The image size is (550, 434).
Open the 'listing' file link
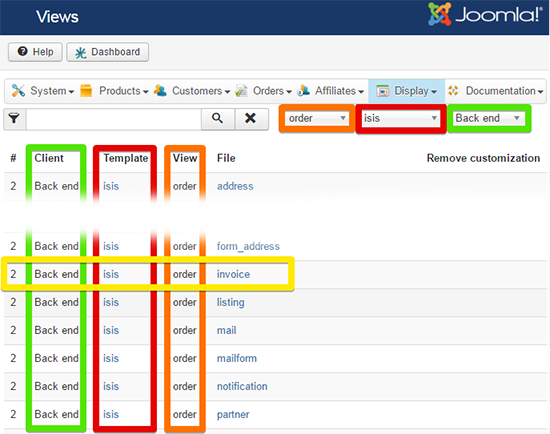coord(230,302)
